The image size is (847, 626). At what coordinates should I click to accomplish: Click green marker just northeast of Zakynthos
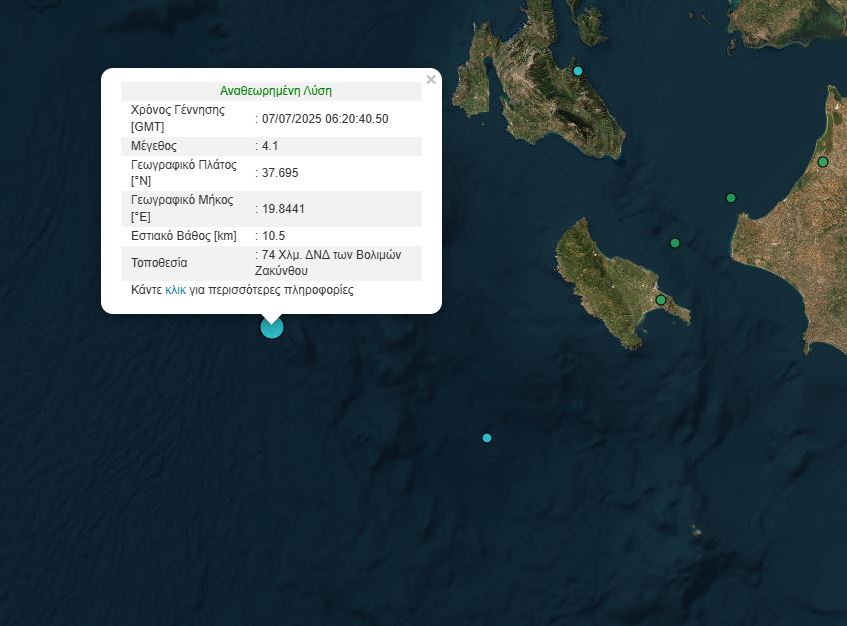(675, 243)
